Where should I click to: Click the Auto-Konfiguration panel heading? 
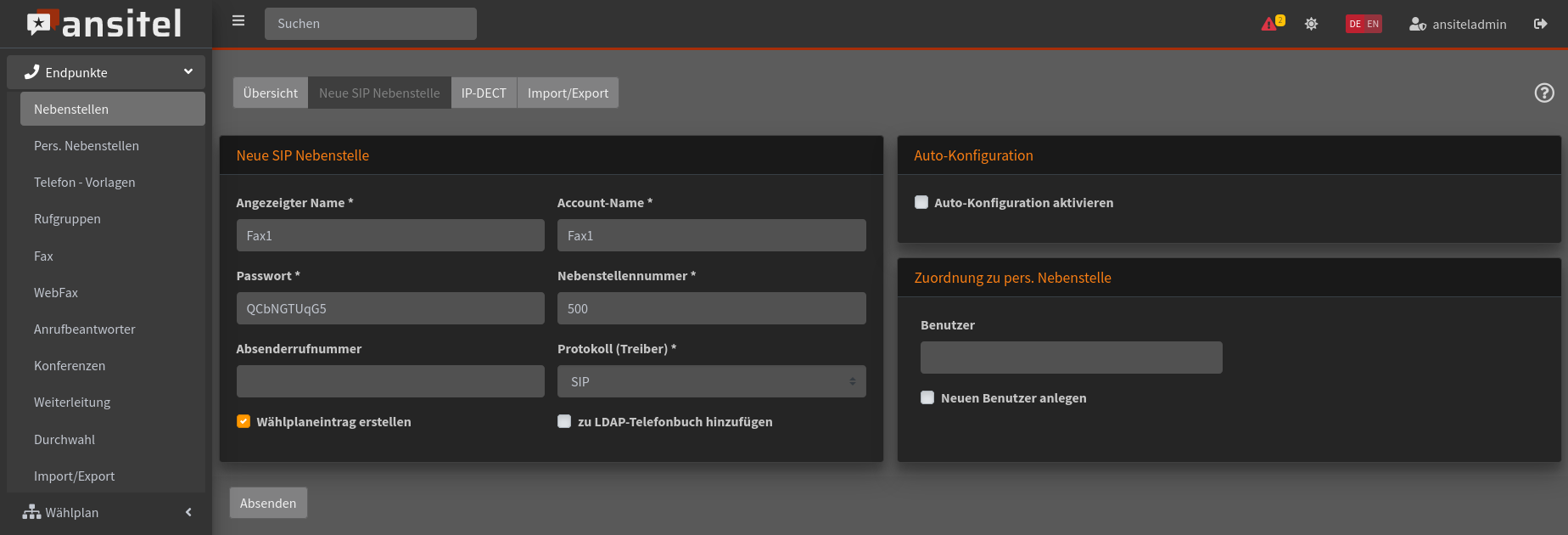(x=973, y=155)
